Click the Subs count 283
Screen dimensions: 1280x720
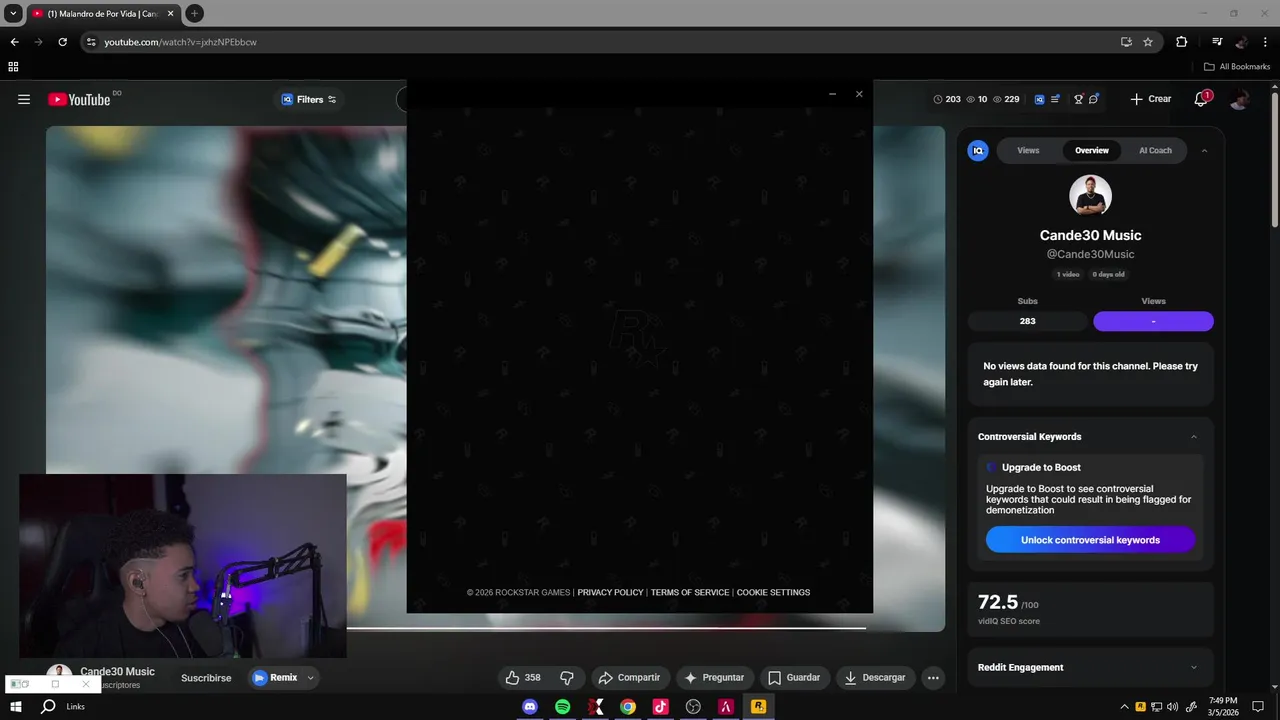point(1027,321)
